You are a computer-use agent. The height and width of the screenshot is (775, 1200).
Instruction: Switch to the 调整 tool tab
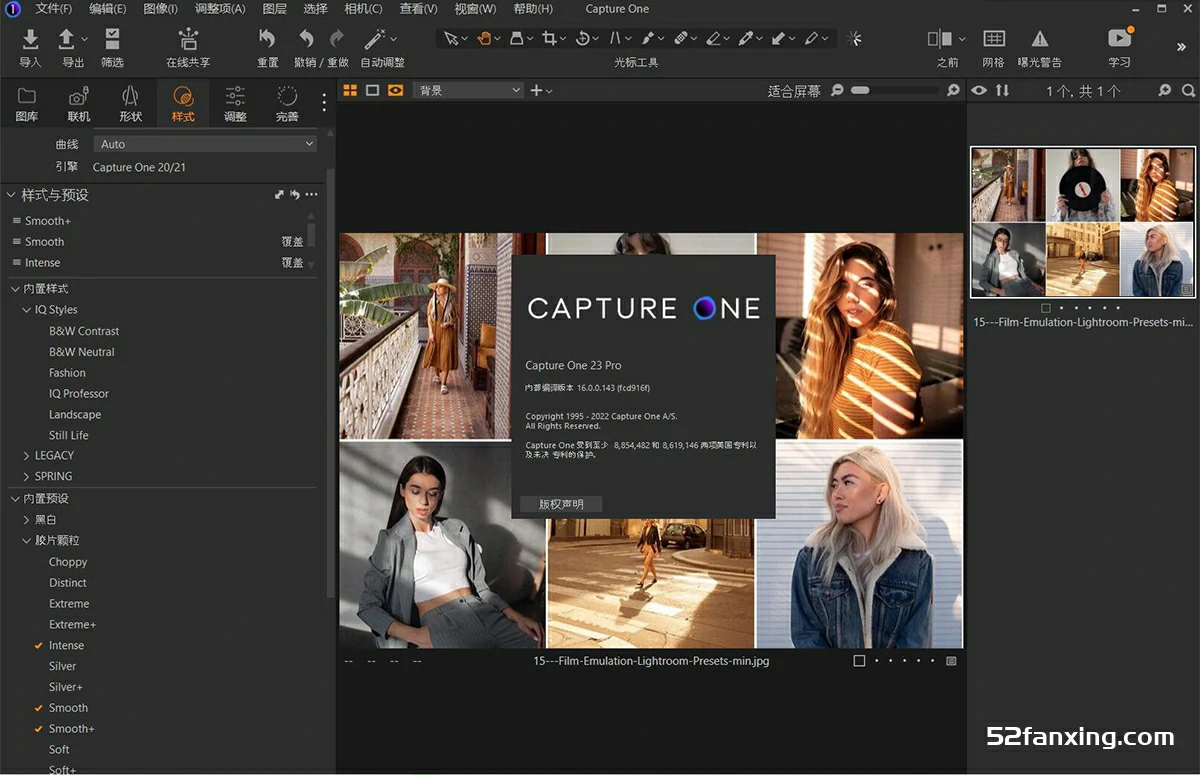tap(235, 103)
